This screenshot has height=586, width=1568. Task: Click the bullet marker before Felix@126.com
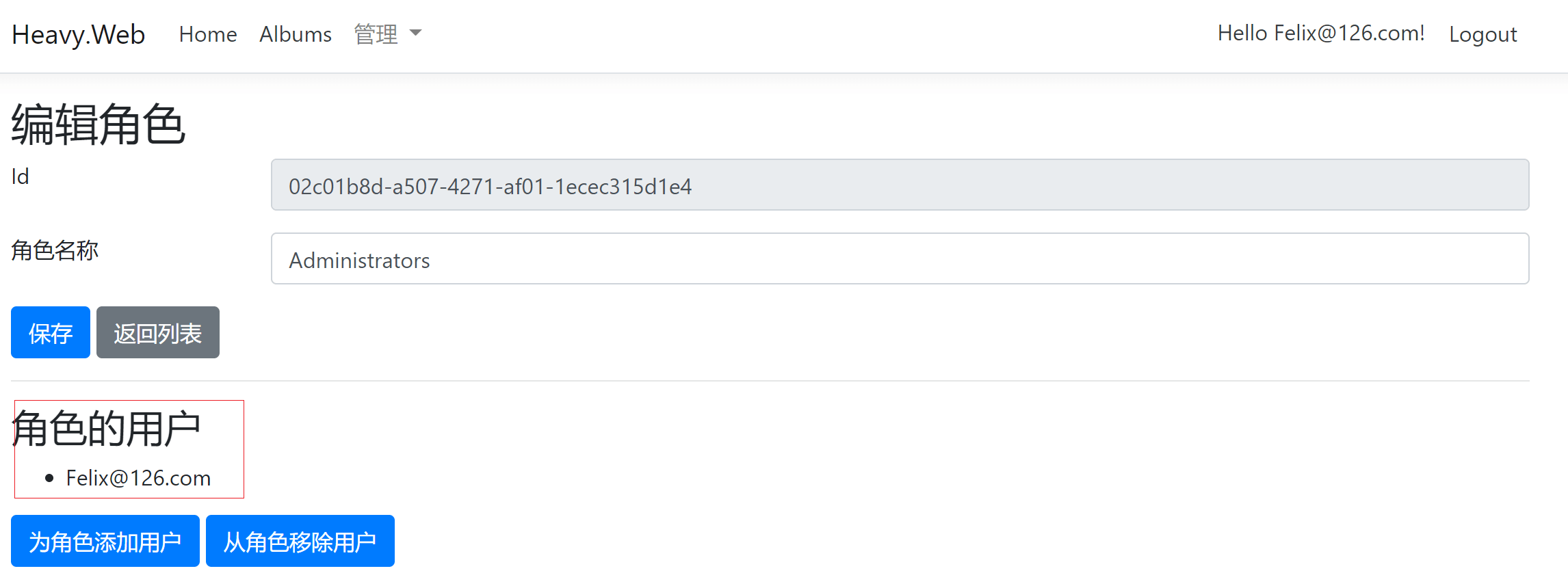click(49, 479)
